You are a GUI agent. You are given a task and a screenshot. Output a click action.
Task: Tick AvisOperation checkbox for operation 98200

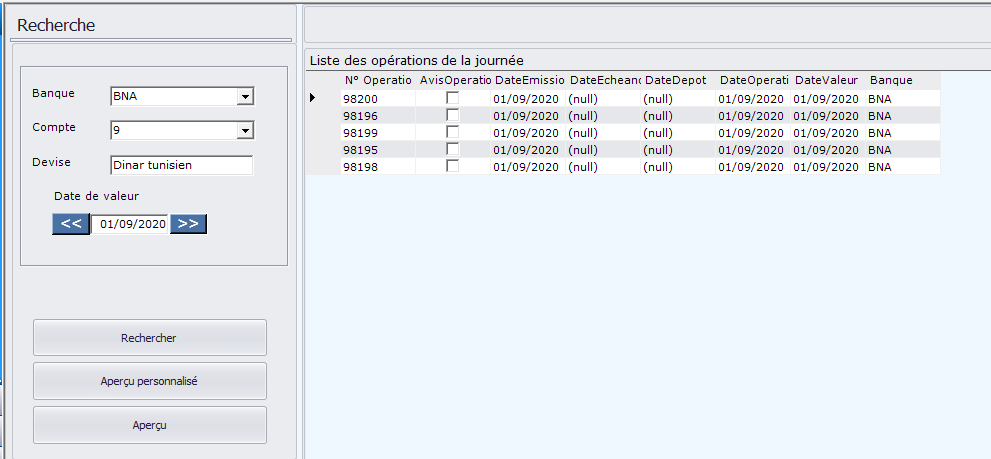pos(453,98)
